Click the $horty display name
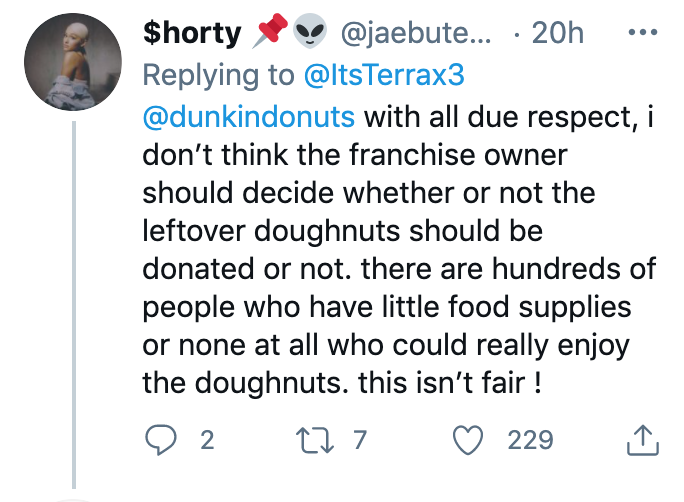Image resolution: width=684 pixels, height=502 pixels. click(x=194, y=34)
